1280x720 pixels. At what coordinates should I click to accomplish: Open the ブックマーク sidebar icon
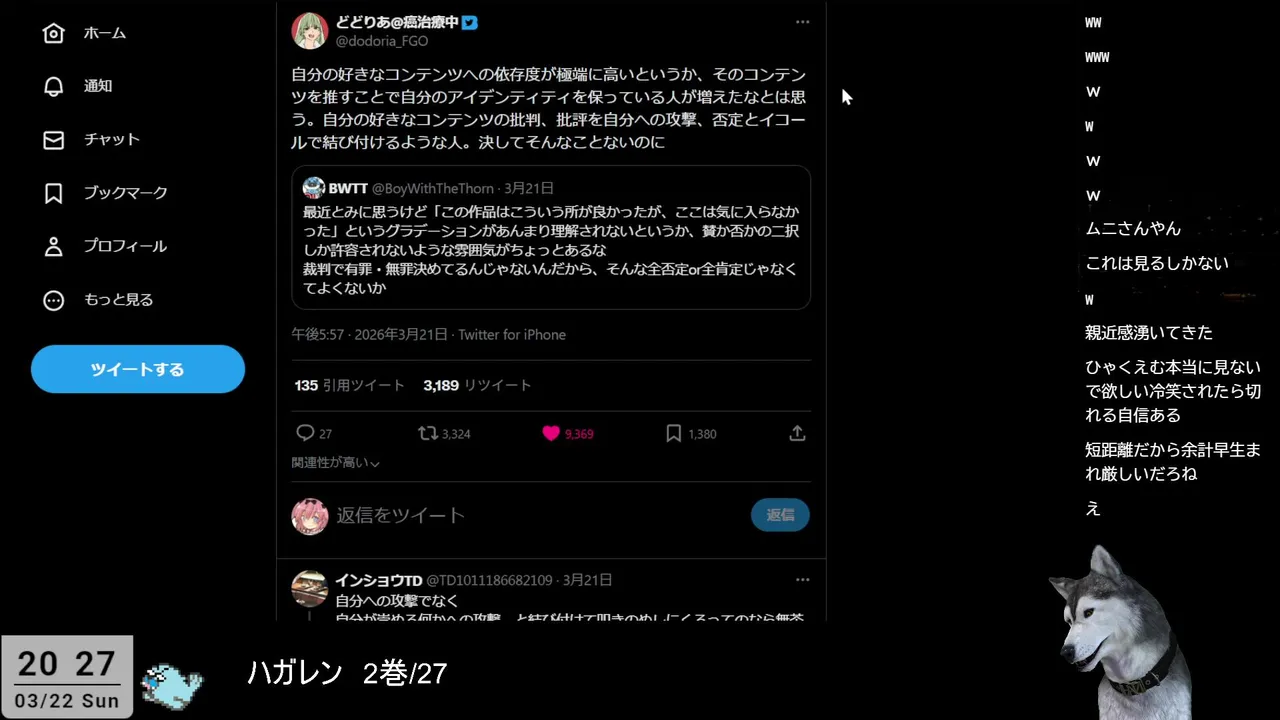tap(54, 193)
